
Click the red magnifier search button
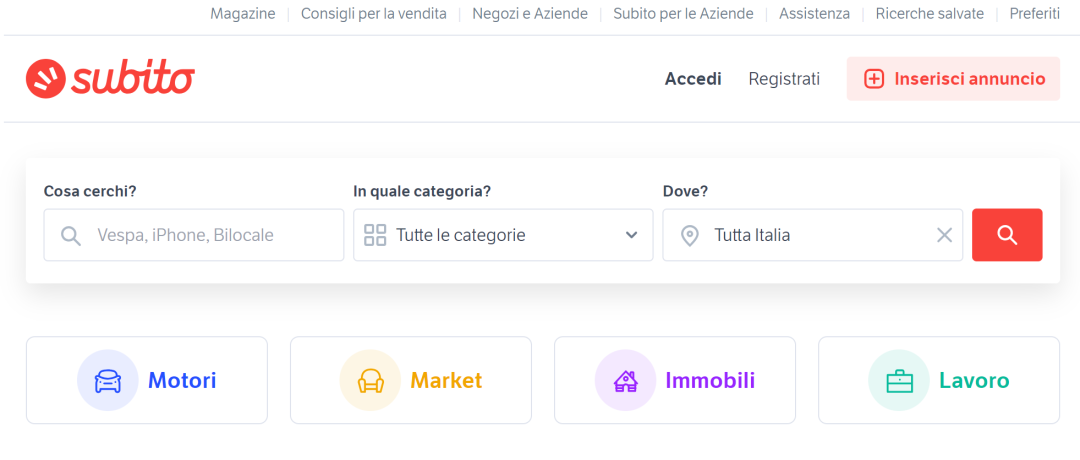(1007, 235)
